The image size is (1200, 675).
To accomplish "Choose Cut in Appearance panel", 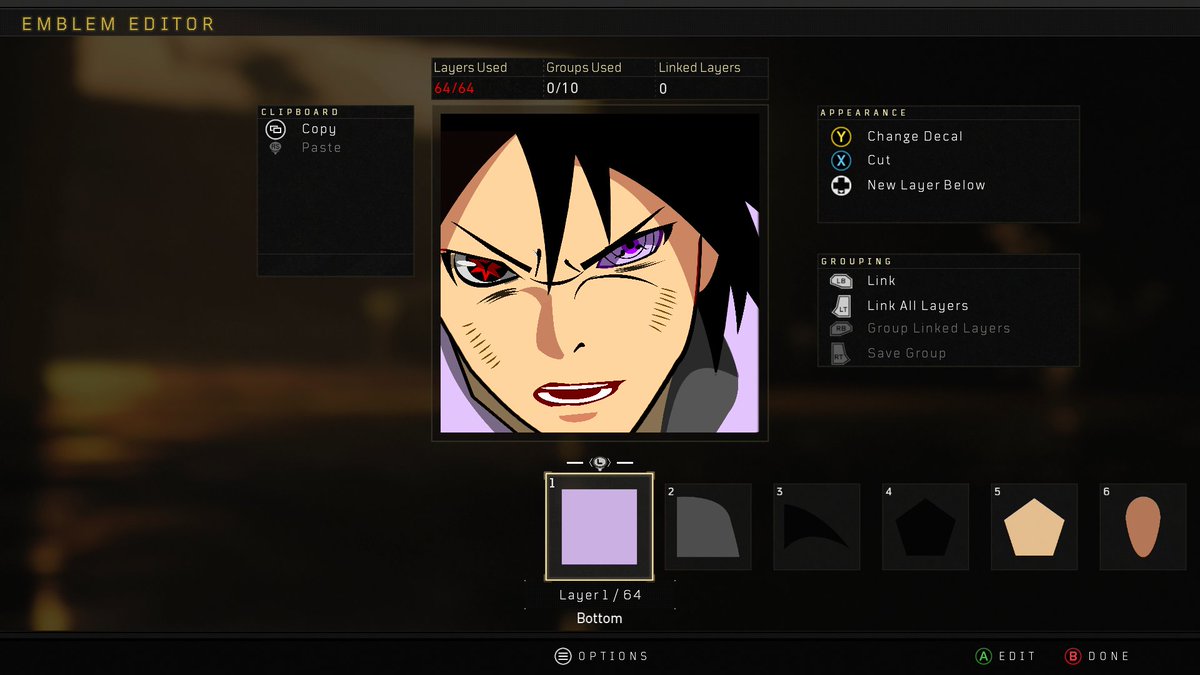I will [879, 160].
